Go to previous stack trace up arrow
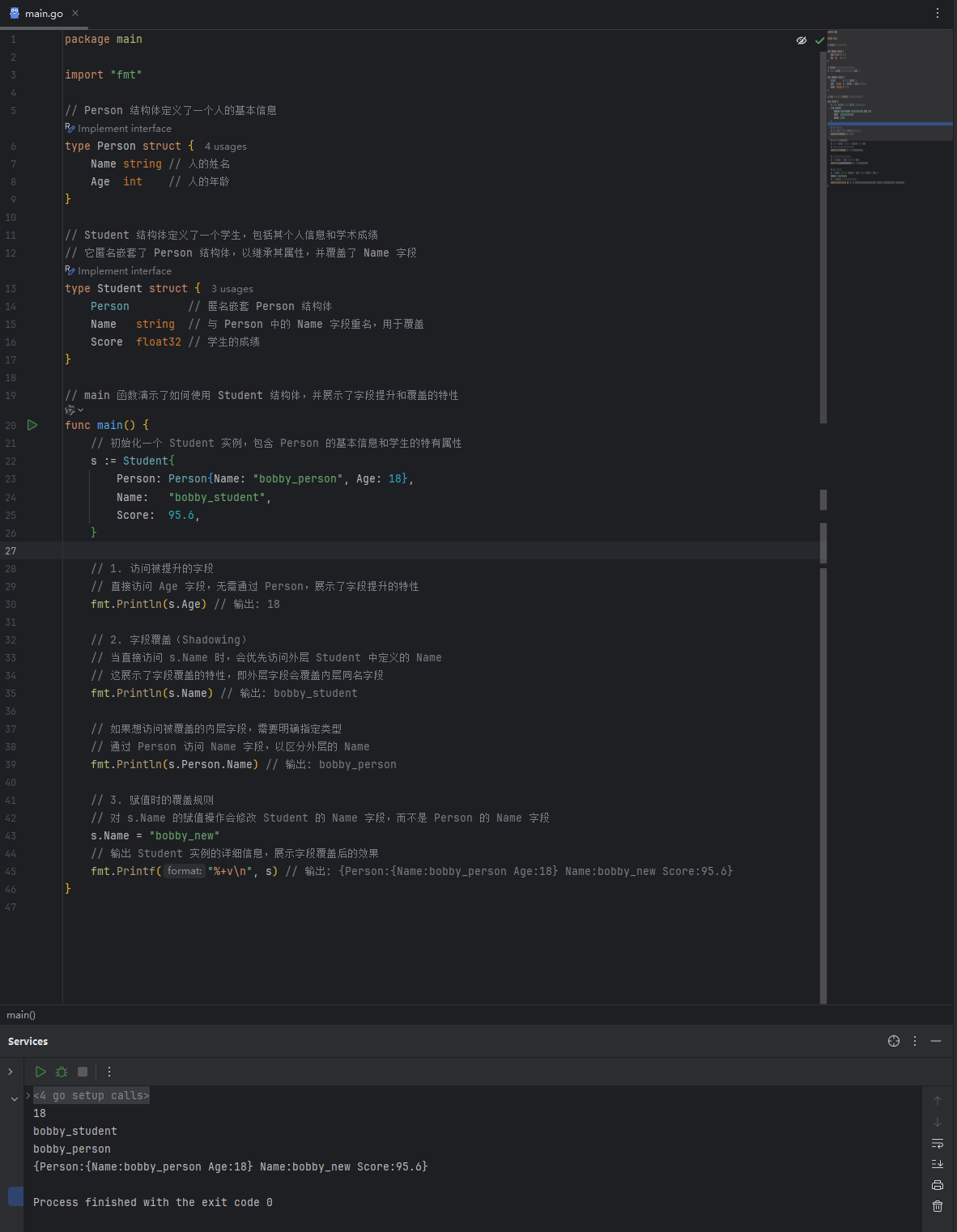Viewport: 957px width, 1232px height. (938, 1101)
